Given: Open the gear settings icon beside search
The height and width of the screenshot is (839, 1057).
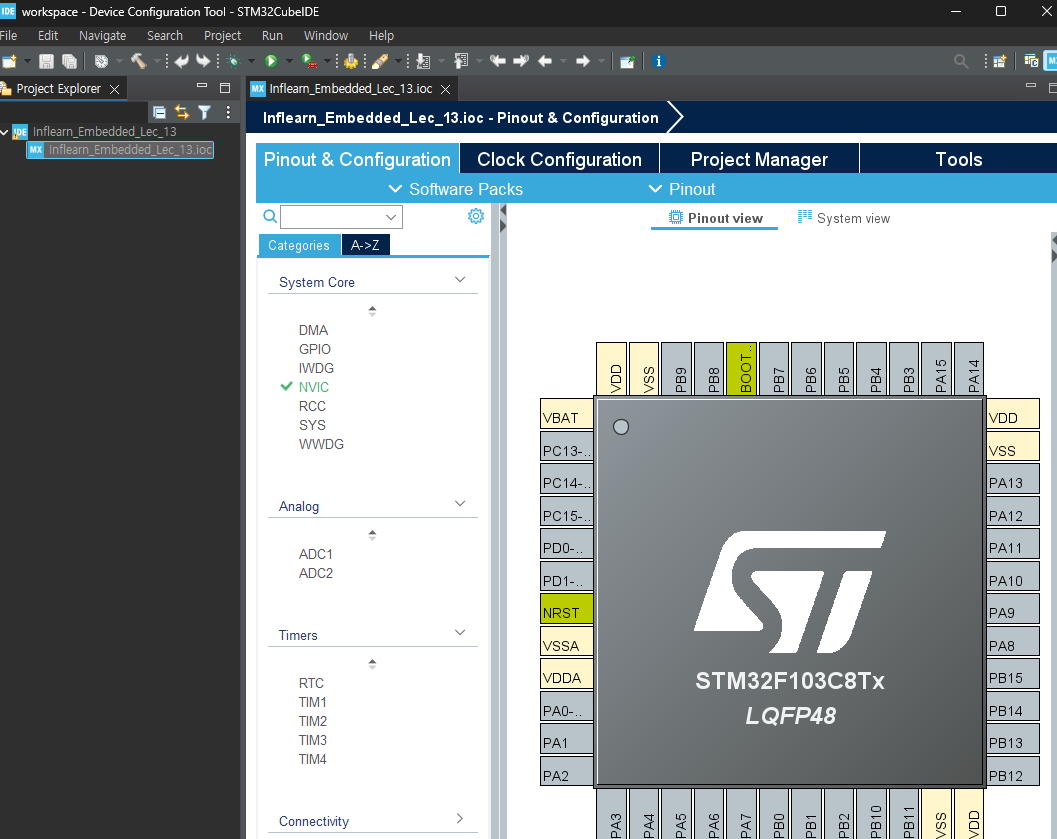Looking at the screenshot, I should pyautogui.click(x=476, y=216).
